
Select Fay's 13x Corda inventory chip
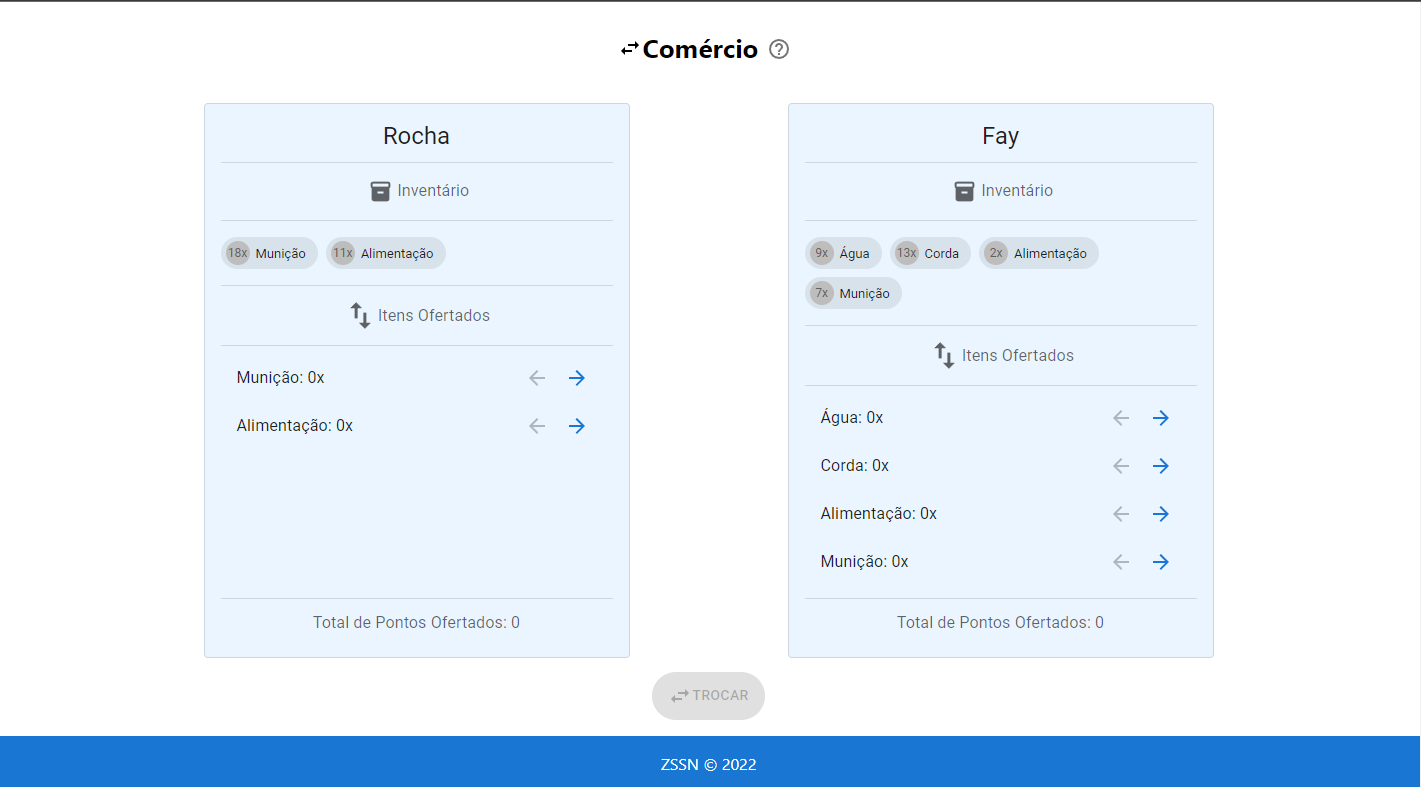tap(930, 253)
